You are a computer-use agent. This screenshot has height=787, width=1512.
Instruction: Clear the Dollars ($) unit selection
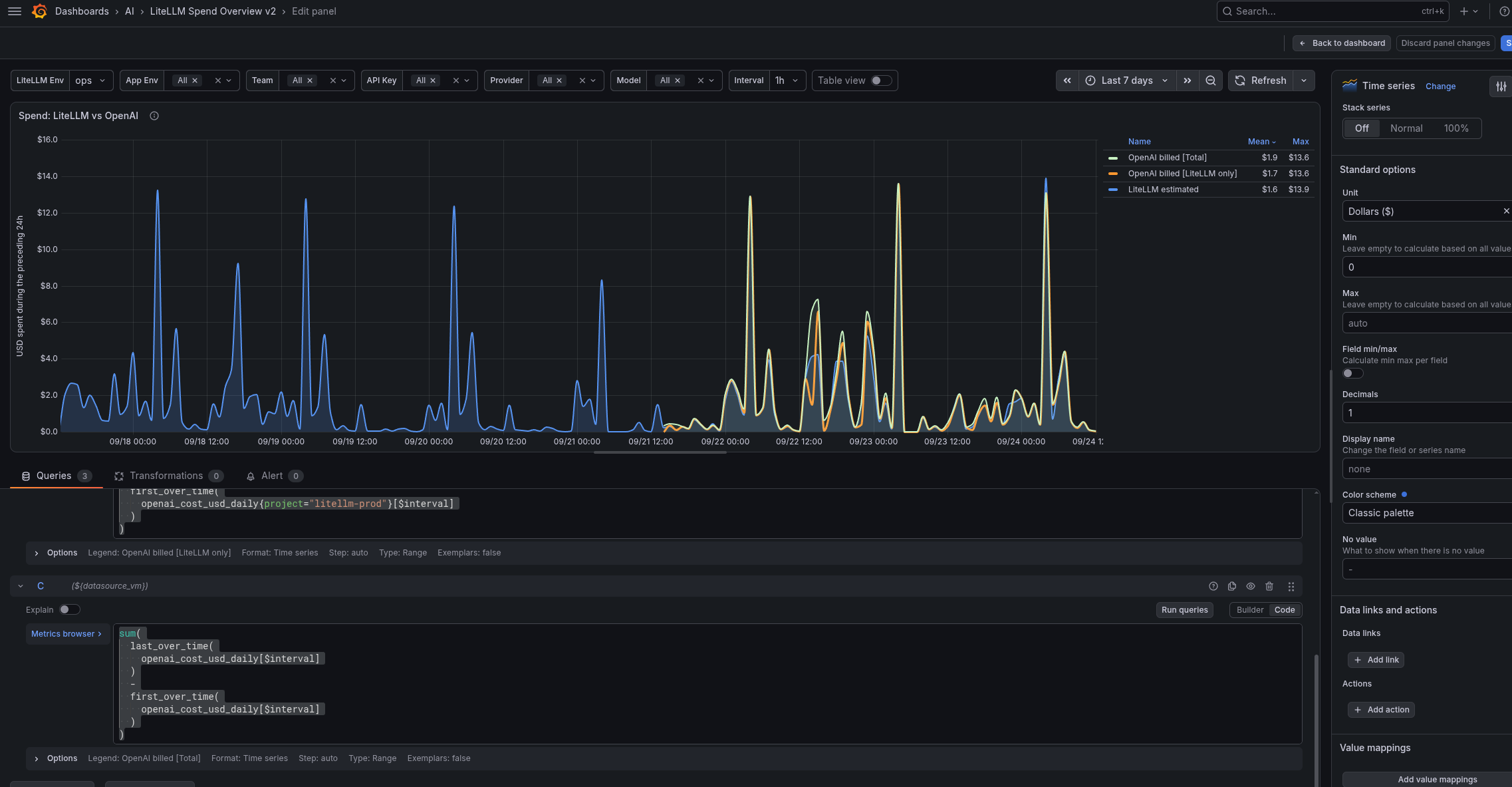point(1506,211)
